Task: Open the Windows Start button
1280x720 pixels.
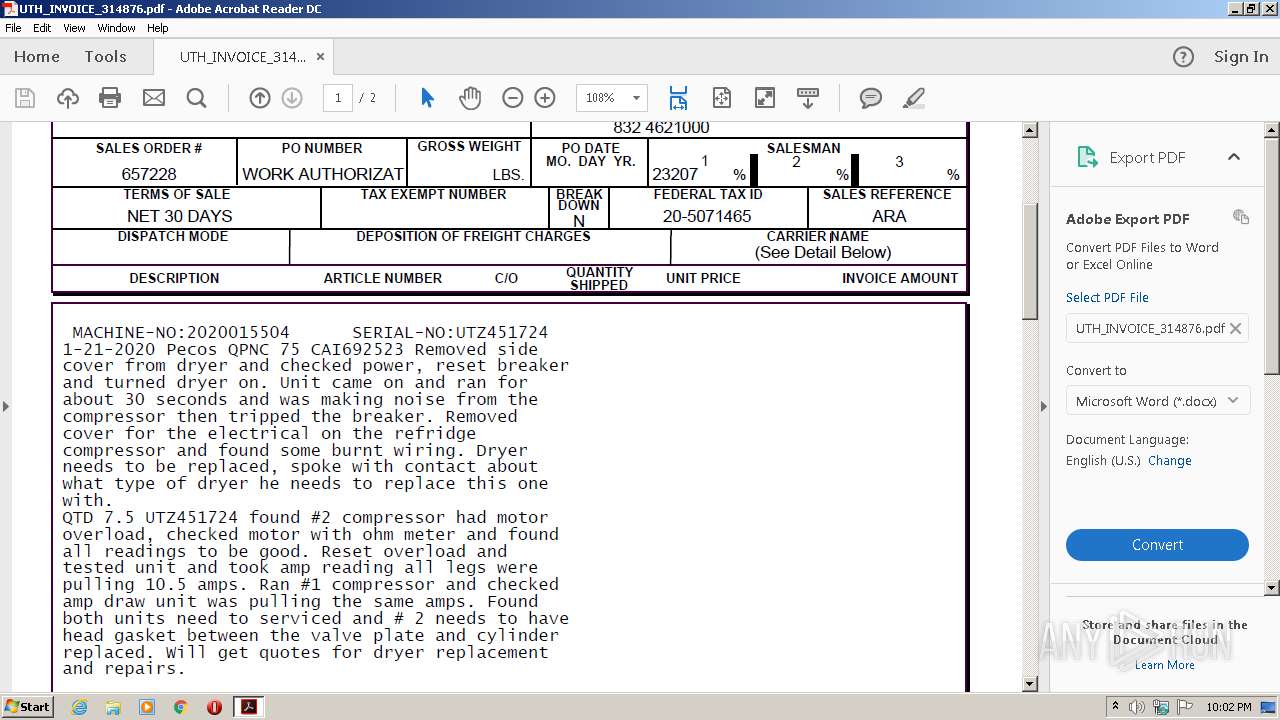Action: (x=27, y=707)
